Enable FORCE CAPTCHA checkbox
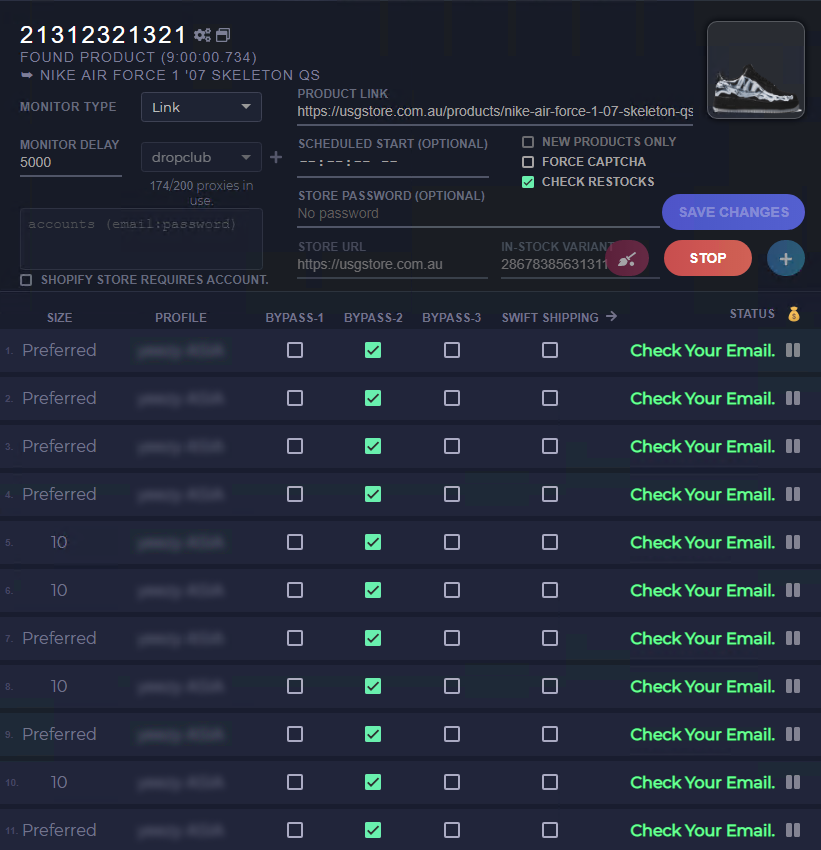The width and height of the screenshot is (821, 850). click(x=528, y=162)
